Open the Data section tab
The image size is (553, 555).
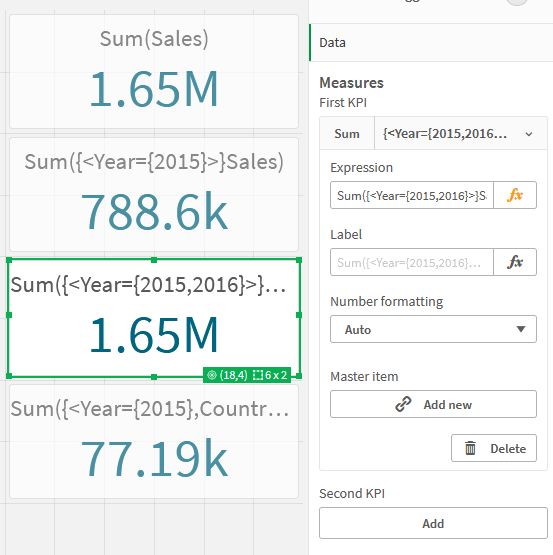click(431, 42)
